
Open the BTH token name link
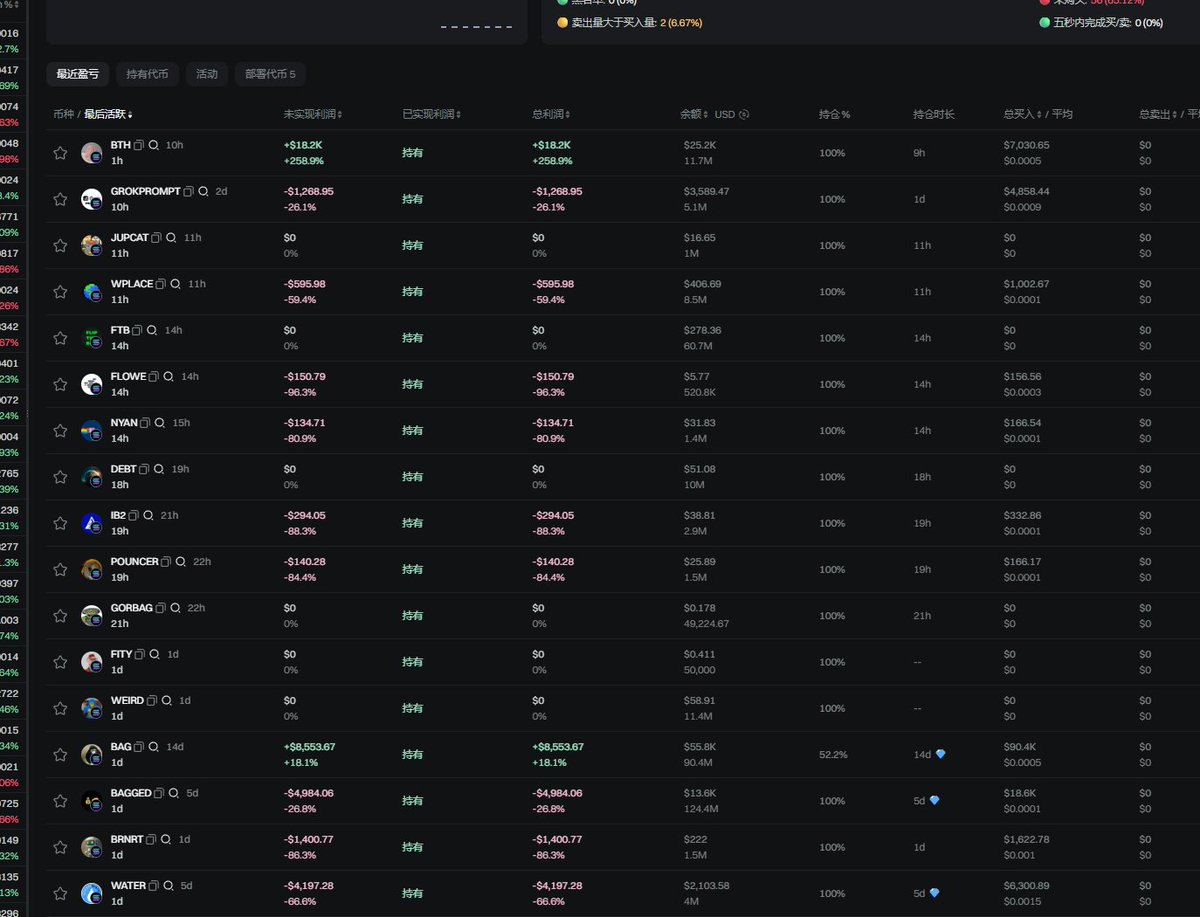coord(121,145)
